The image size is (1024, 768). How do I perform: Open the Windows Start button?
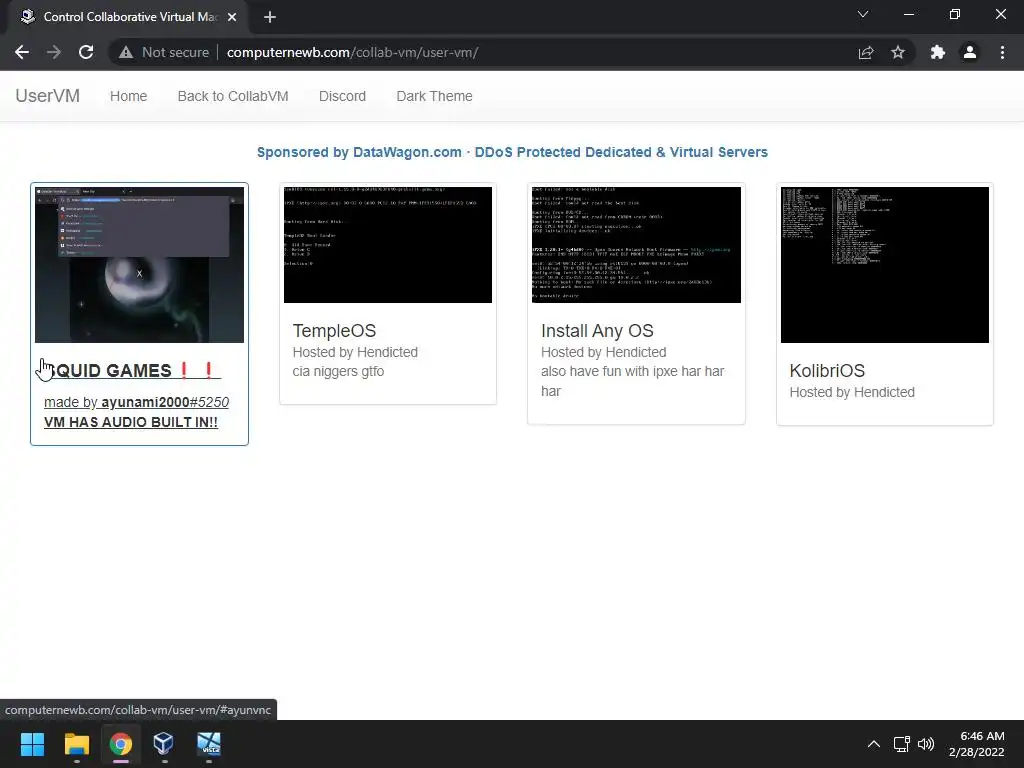coord(32,744)
